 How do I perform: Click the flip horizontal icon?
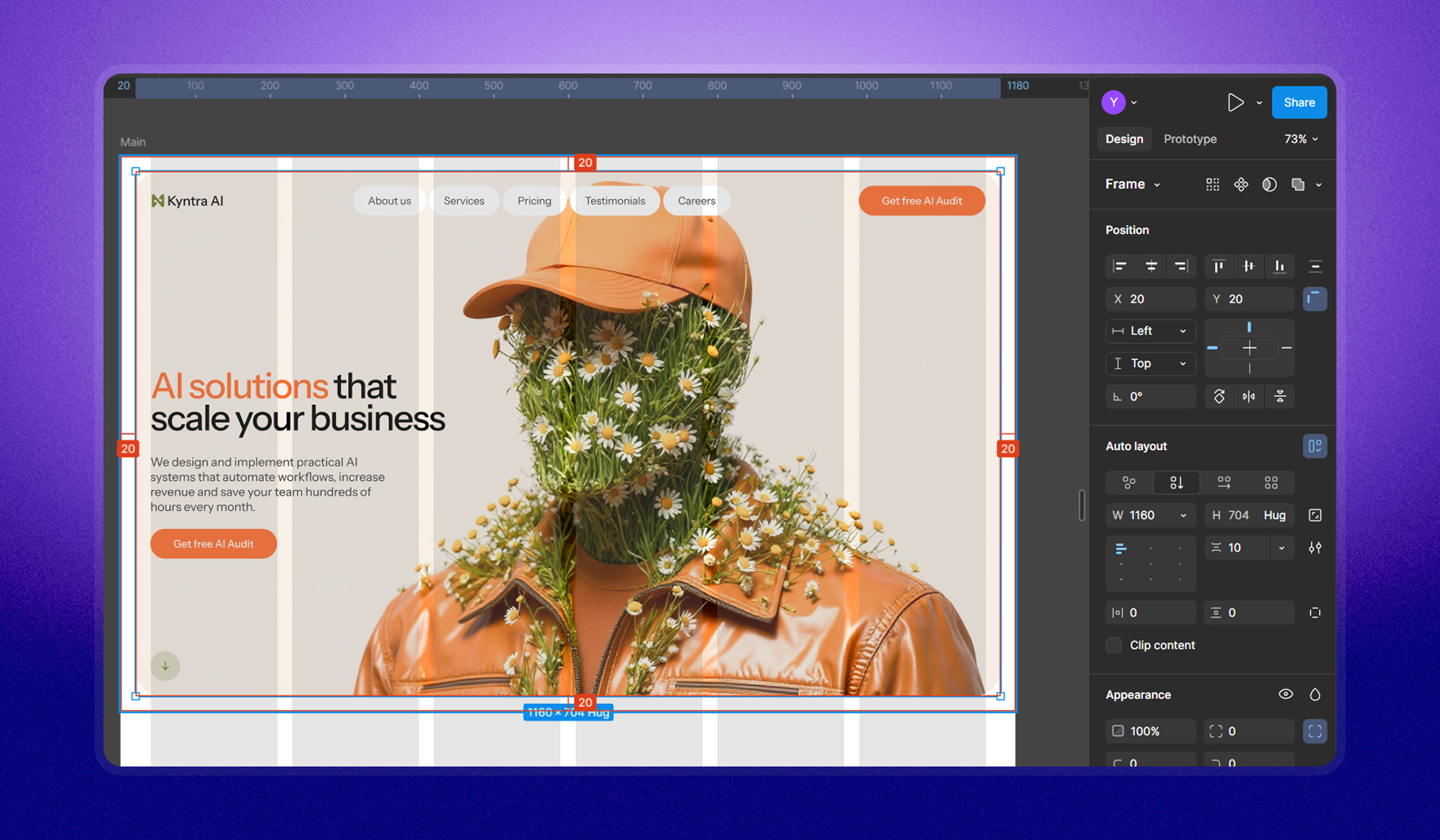click(x=1249, y=397)
